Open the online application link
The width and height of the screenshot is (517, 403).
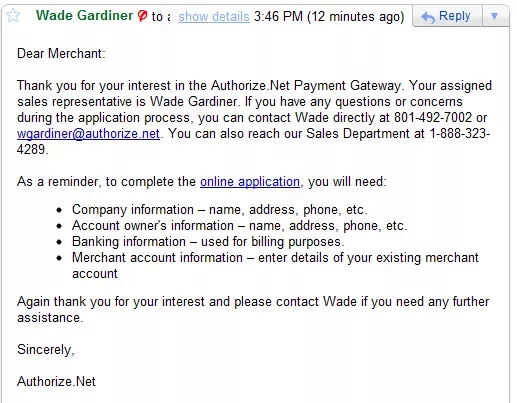[250, 182]
